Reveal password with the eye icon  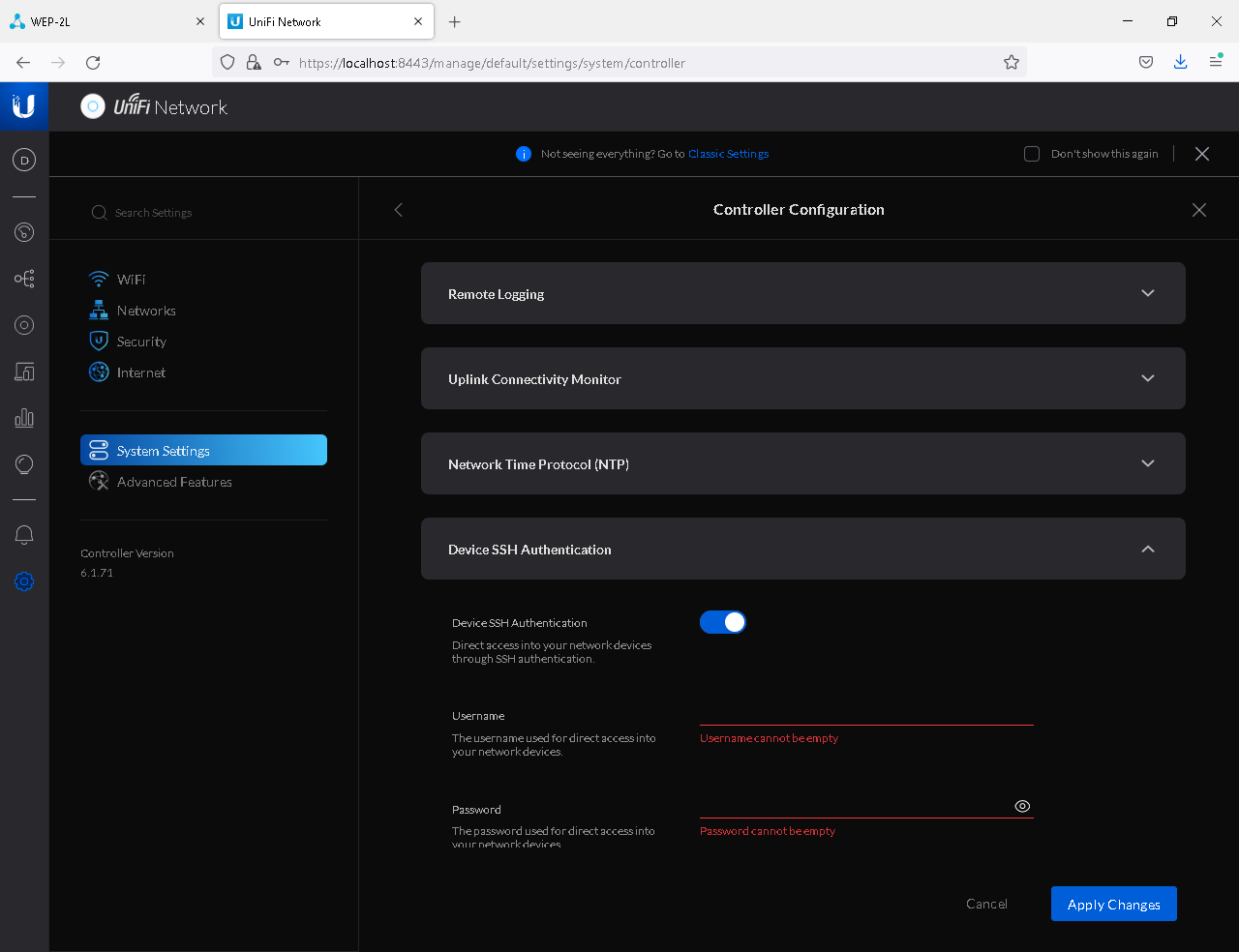1022,806
